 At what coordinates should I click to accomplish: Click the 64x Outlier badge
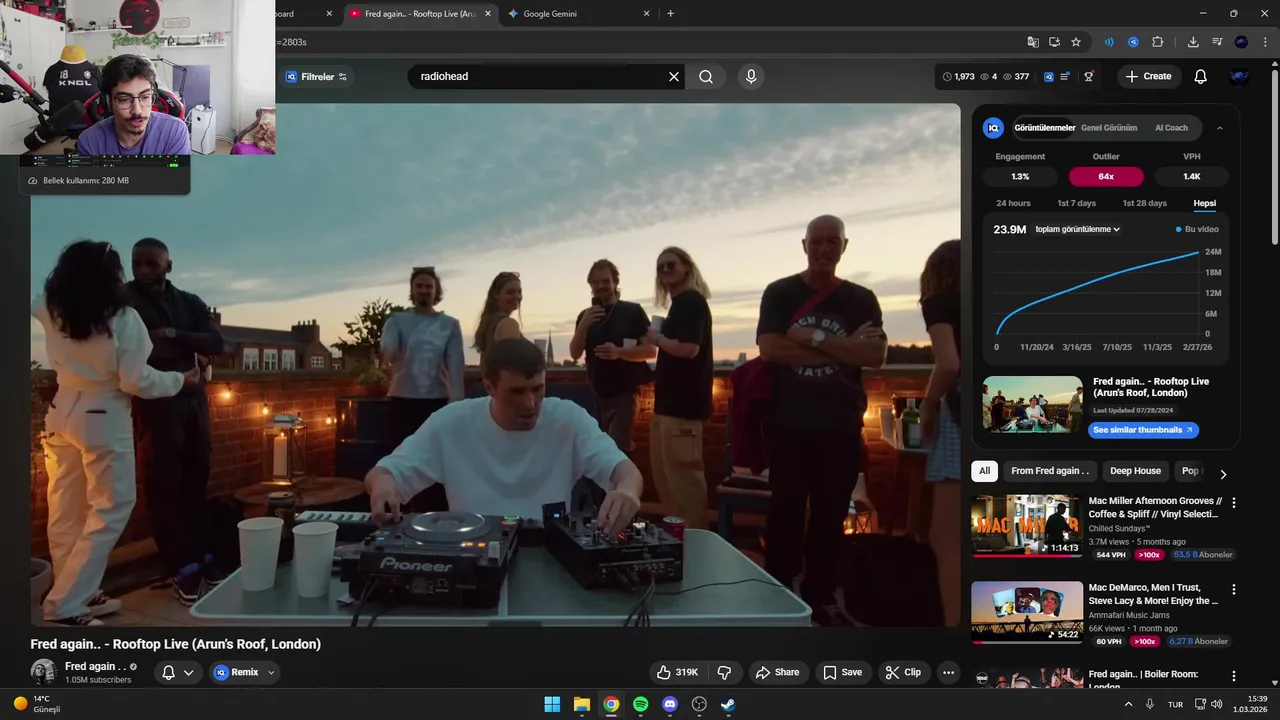click(1106, 176)
